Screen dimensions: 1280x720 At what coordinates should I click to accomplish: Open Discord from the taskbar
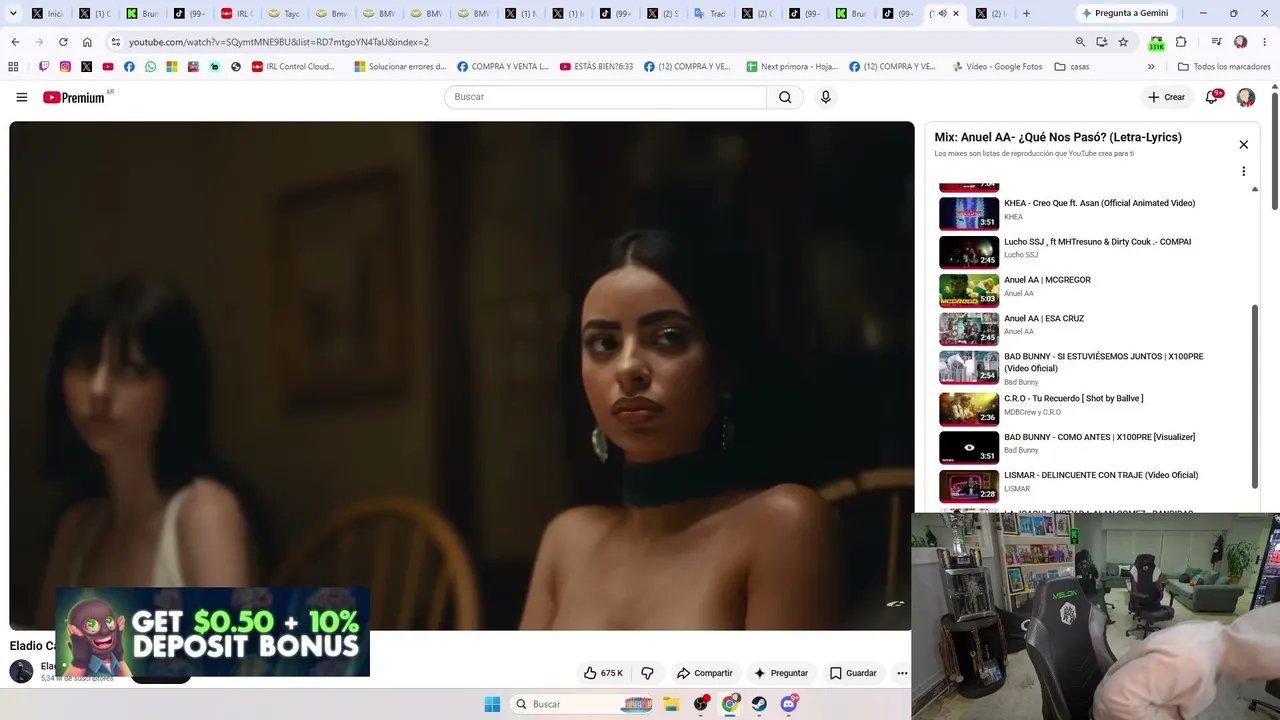789,704
